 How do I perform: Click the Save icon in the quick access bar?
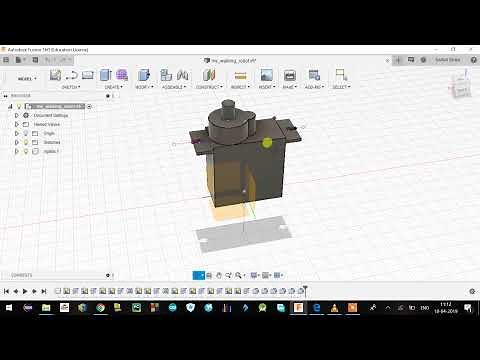coord(35,60)
